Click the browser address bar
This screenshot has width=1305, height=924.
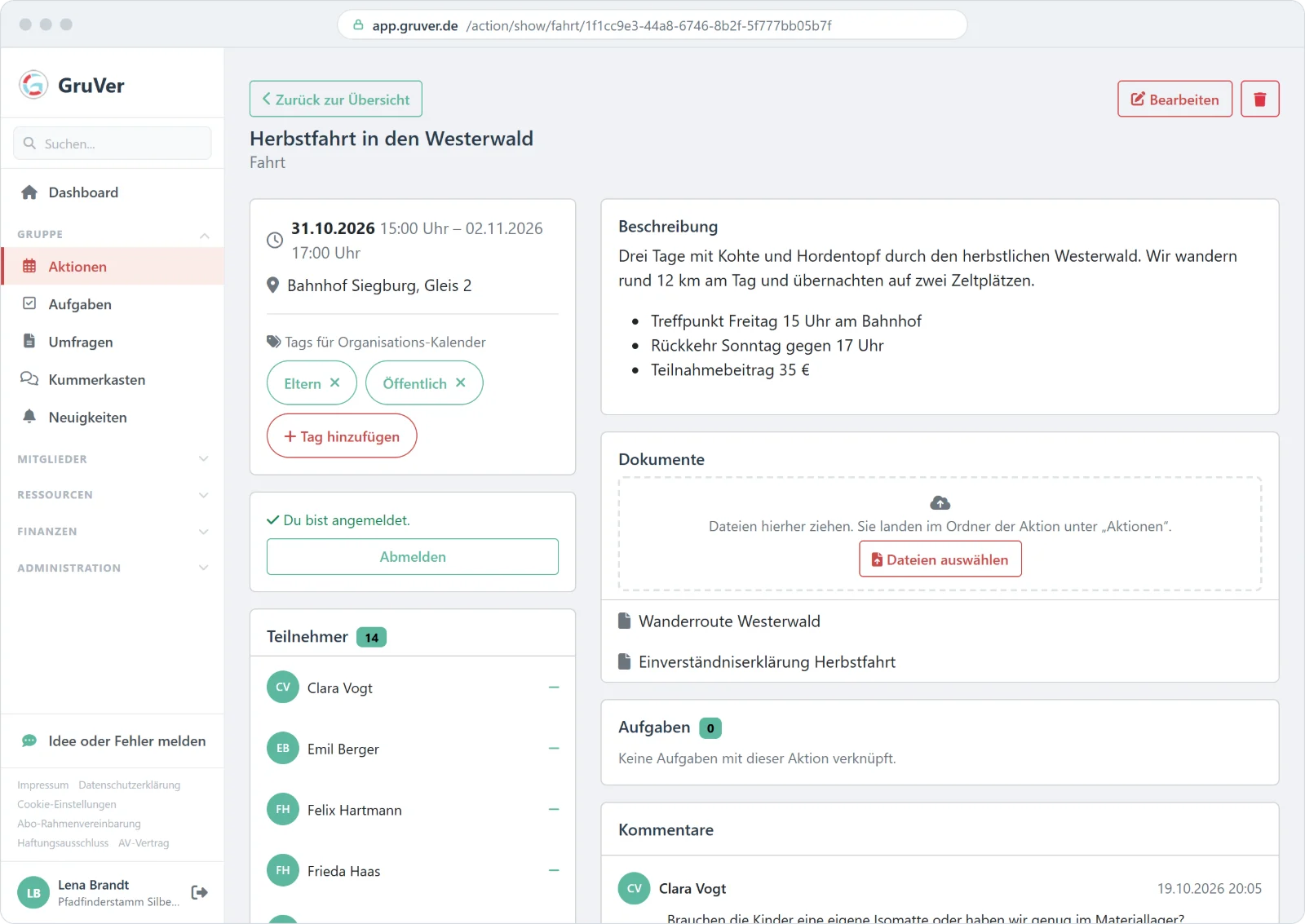coord(652,25)
